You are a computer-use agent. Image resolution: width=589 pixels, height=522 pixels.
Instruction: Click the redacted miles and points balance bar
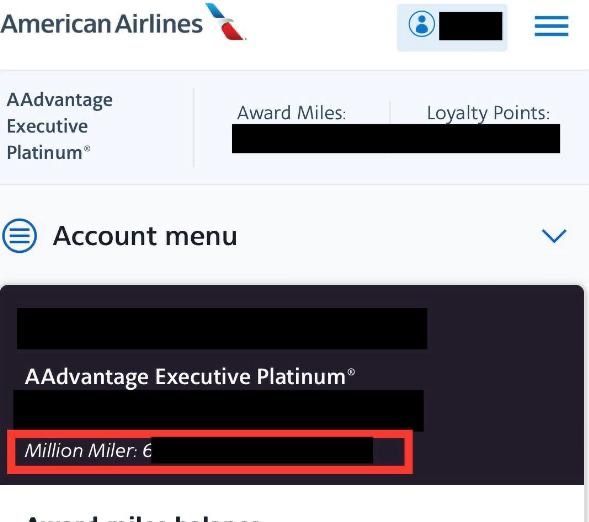click(396, 138)
